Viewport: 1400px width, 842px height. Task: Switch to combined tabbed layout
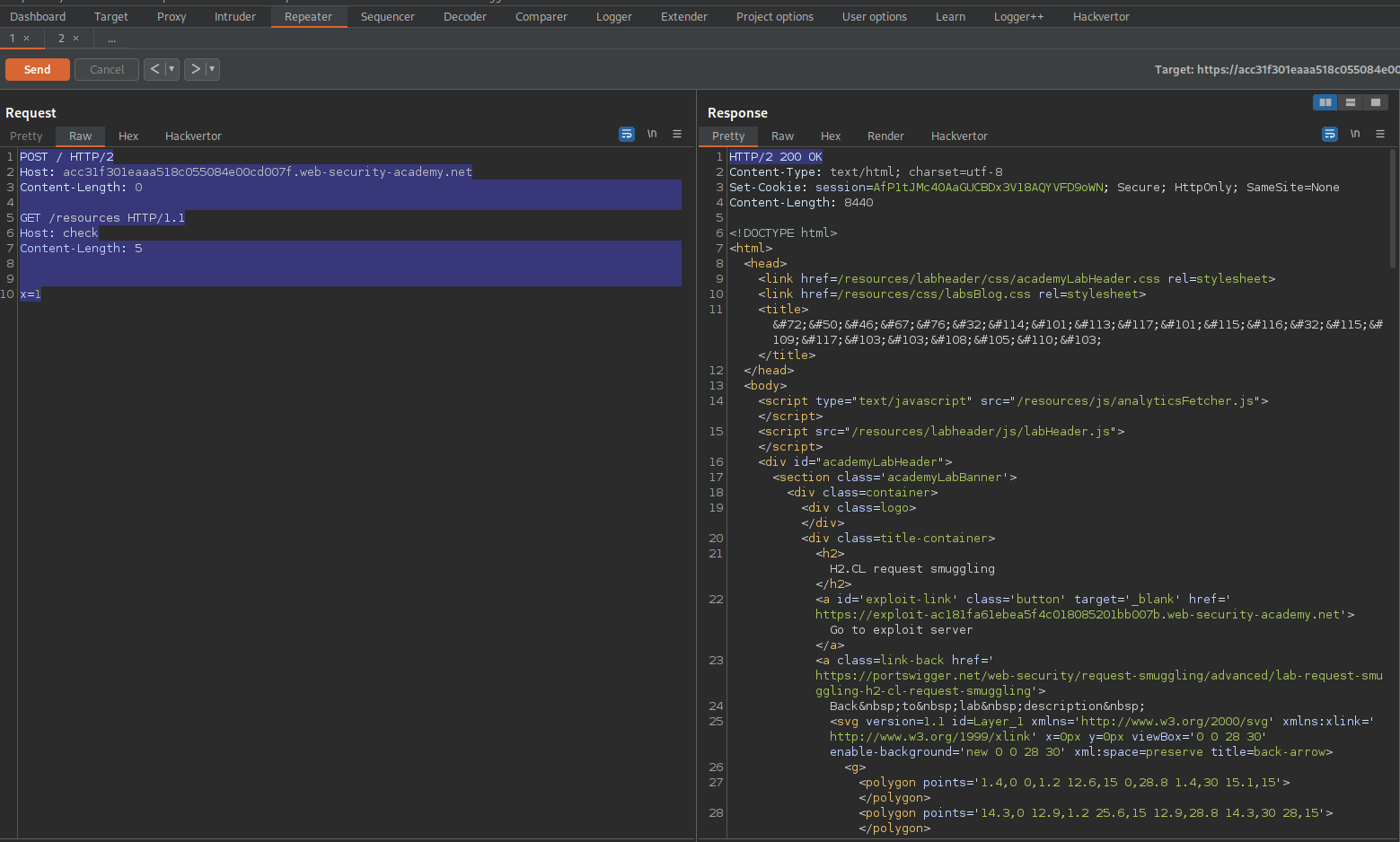click(1376, 102)
